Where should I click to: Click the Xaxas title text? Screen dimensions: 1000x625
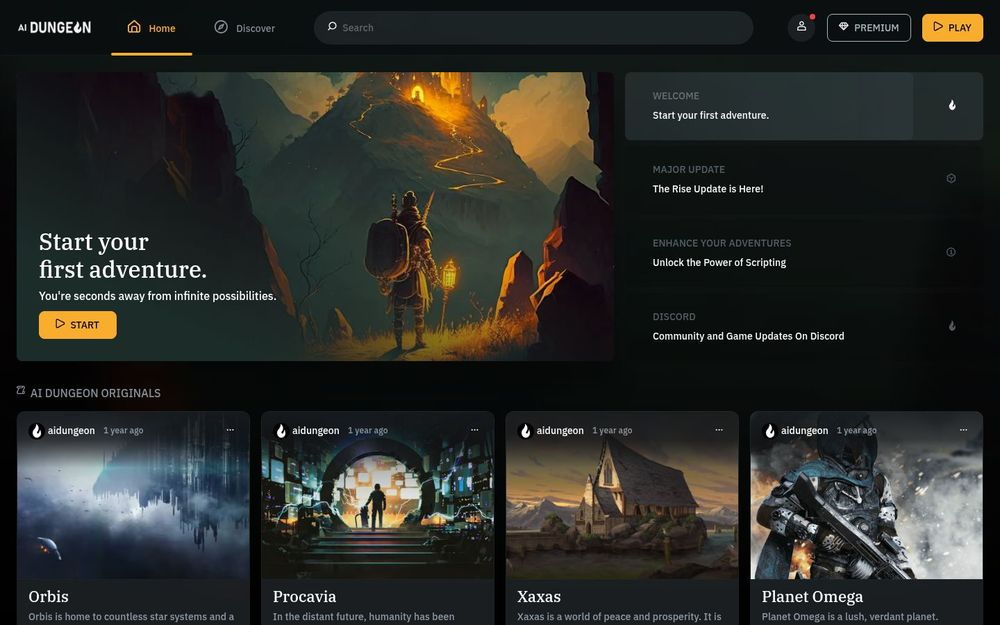pyautogui.click(x=539, y=596)
